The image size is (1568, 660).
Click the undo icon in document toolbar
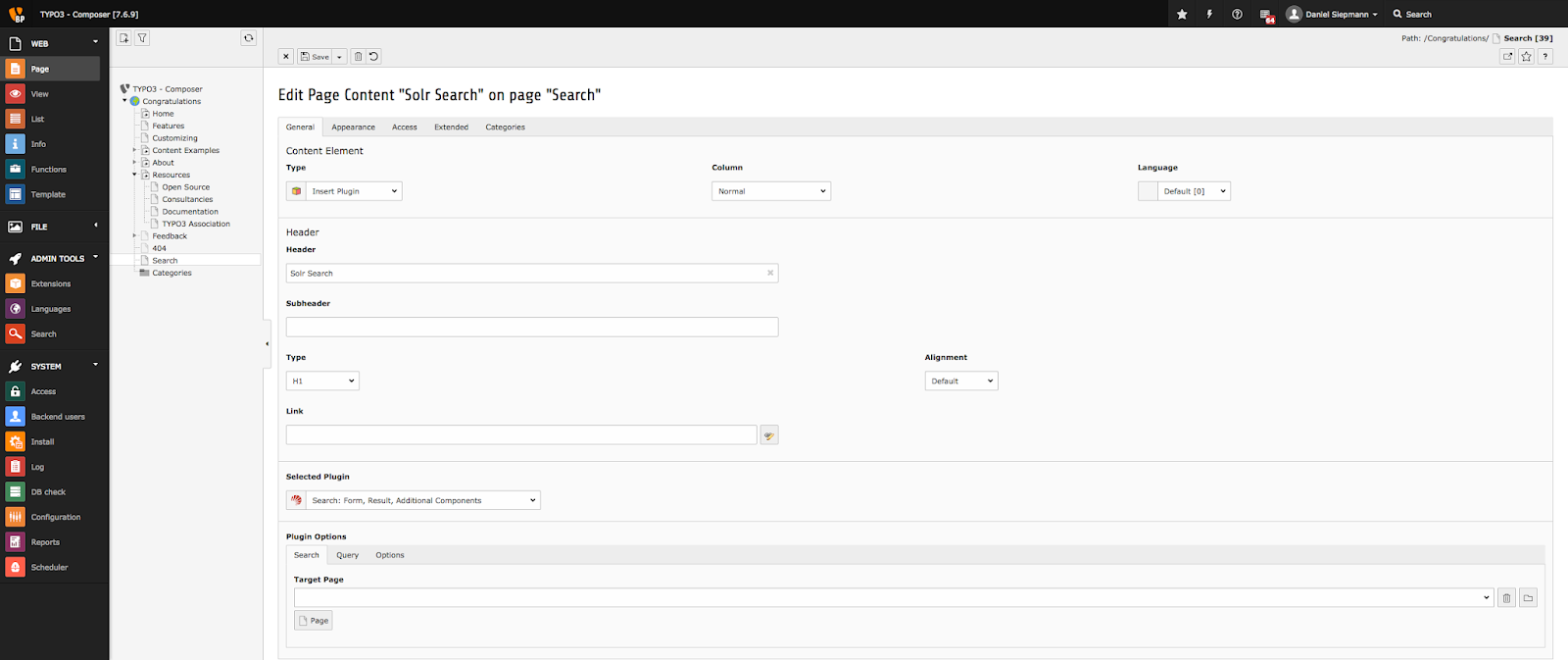coord(373,57)
